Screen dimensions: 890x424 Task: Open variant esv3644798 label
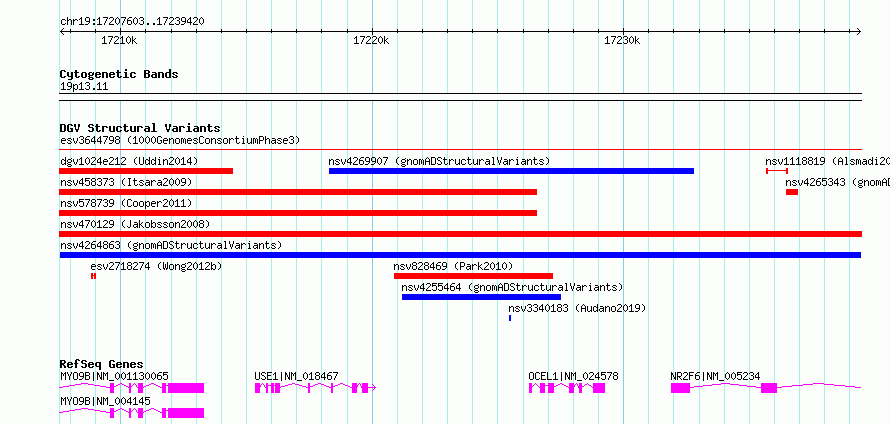(x=180, y=140)
